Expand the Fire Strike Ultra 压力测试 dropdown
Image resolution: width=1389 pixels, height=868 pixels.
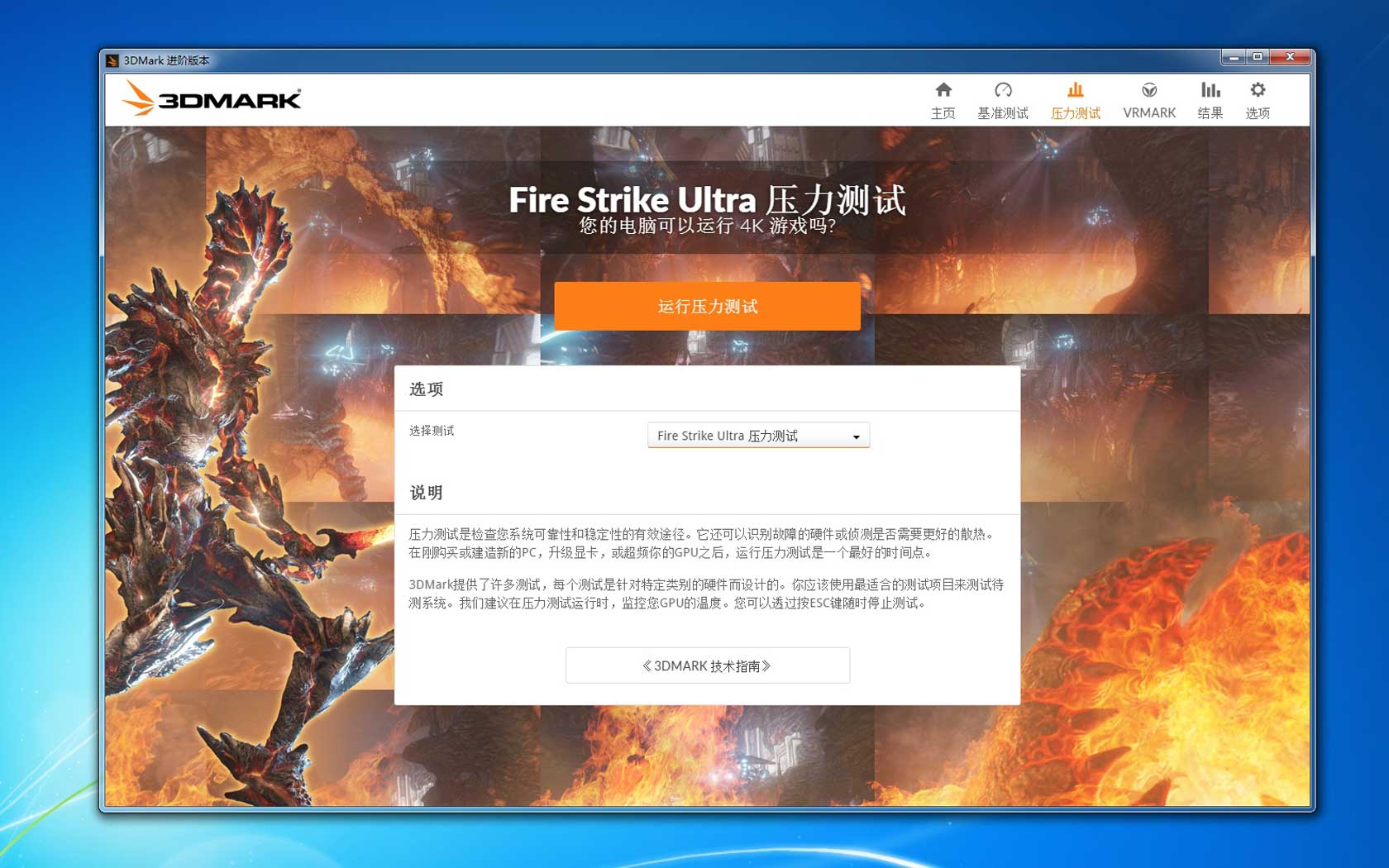pyautogui.click(x=758, y=436)
